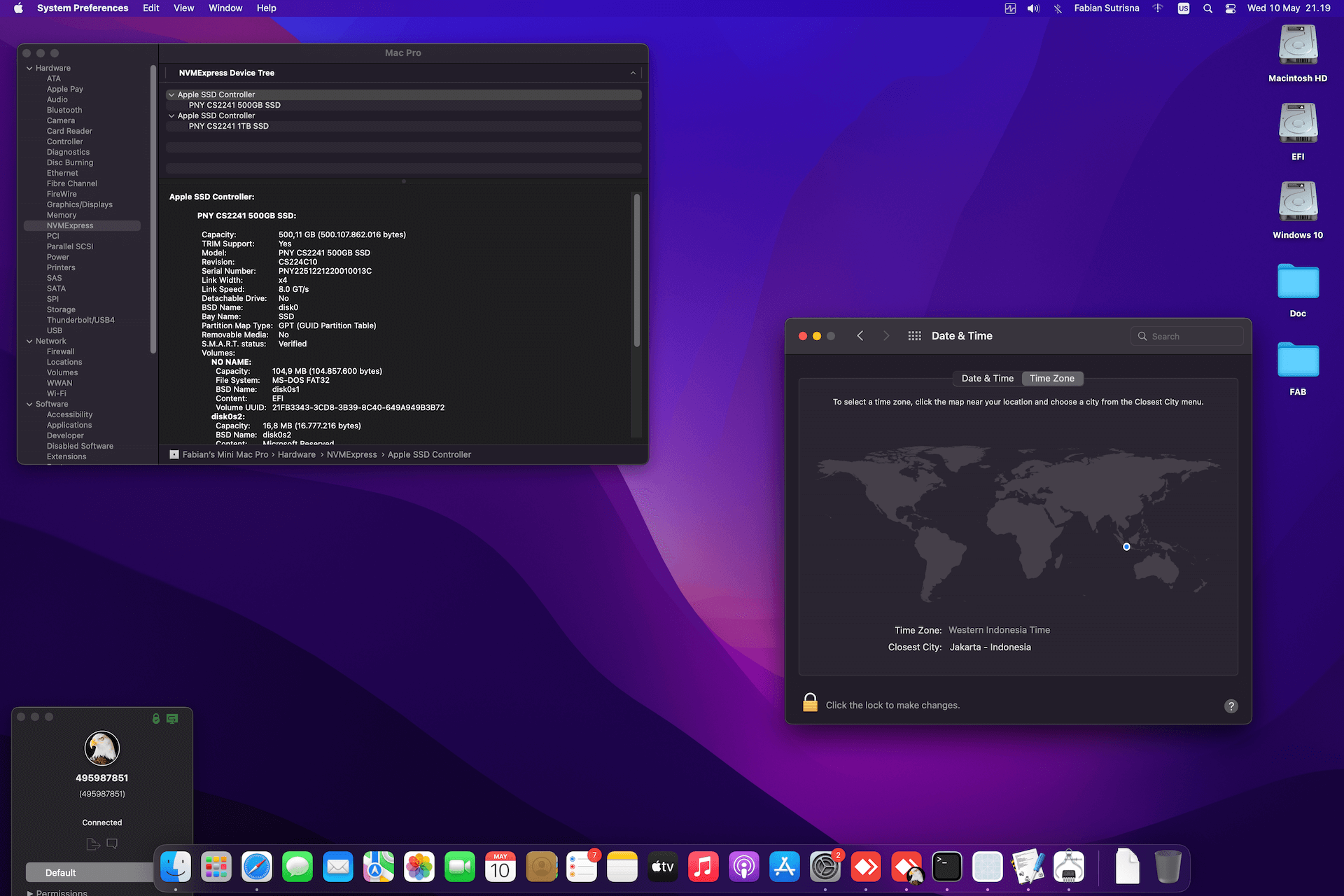Select the Windows 10 drive on the desktop

[1298, 210]
